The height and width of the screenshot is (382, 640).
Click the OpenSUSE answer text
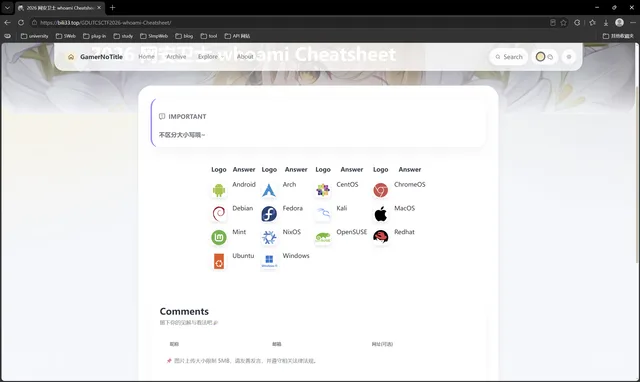click(351, 232)
